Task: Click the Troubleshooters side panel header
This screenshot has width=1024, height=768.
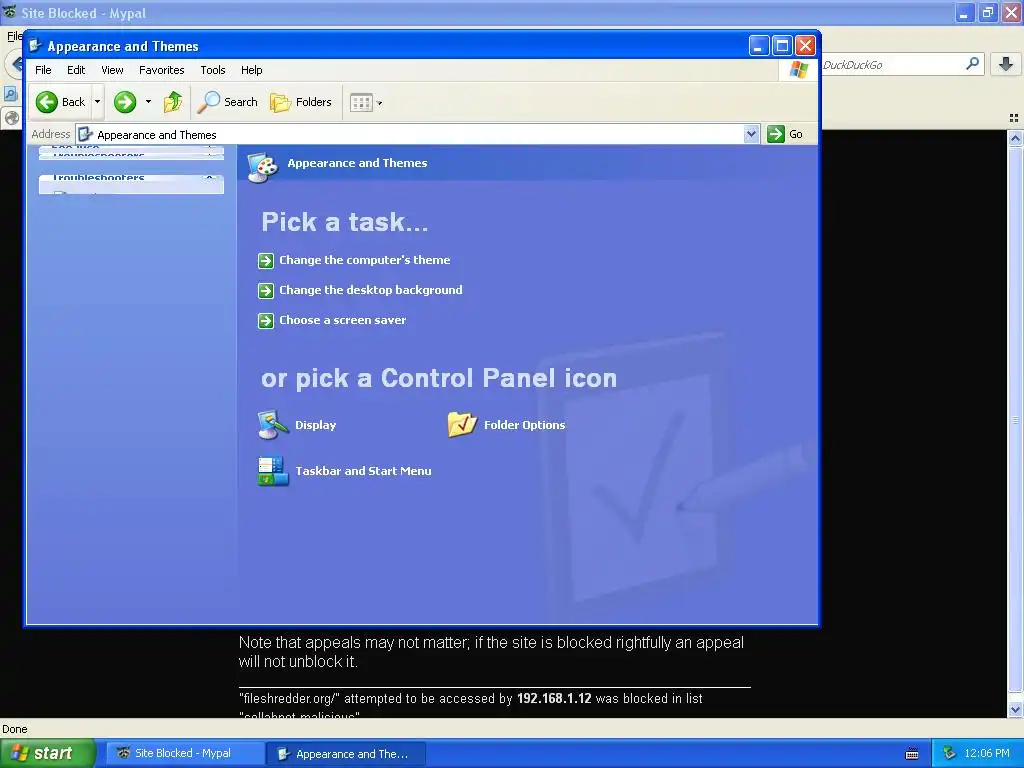Action: [x=131, y=178]
